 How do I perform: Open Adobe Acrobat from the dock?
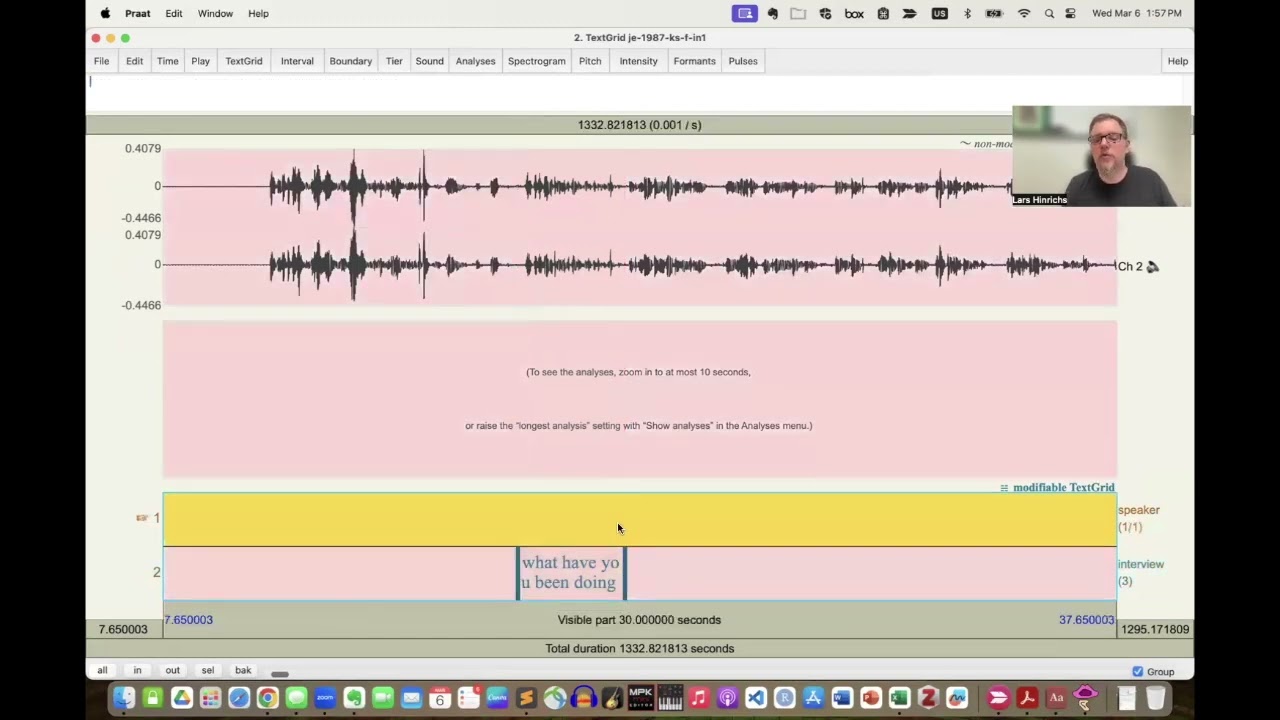click(1028, 697)
